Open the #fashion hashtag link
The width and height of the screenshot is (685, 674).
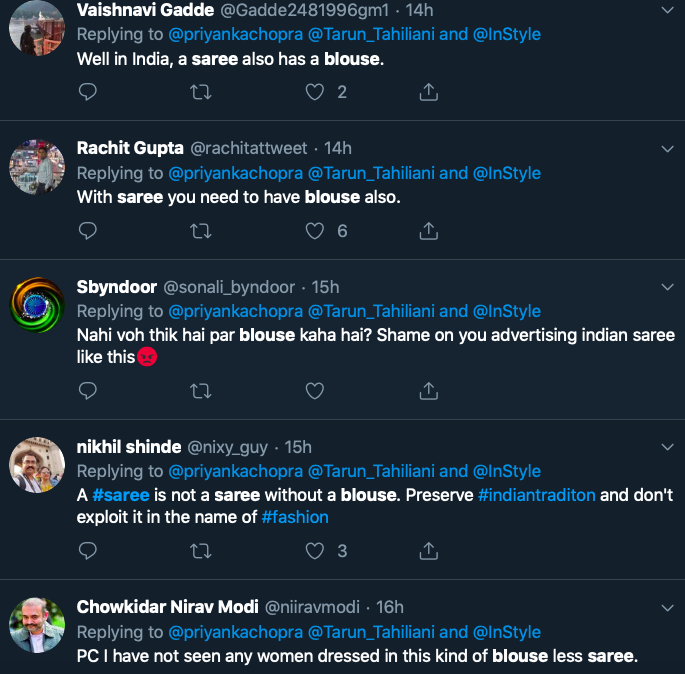[295, 517]
